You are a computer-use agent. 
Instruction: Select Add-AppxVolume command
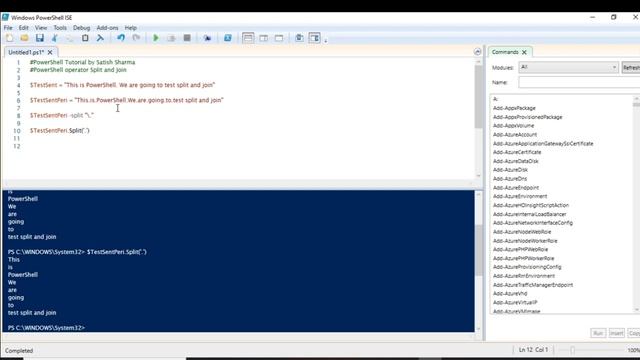click(x=513, y=126)
